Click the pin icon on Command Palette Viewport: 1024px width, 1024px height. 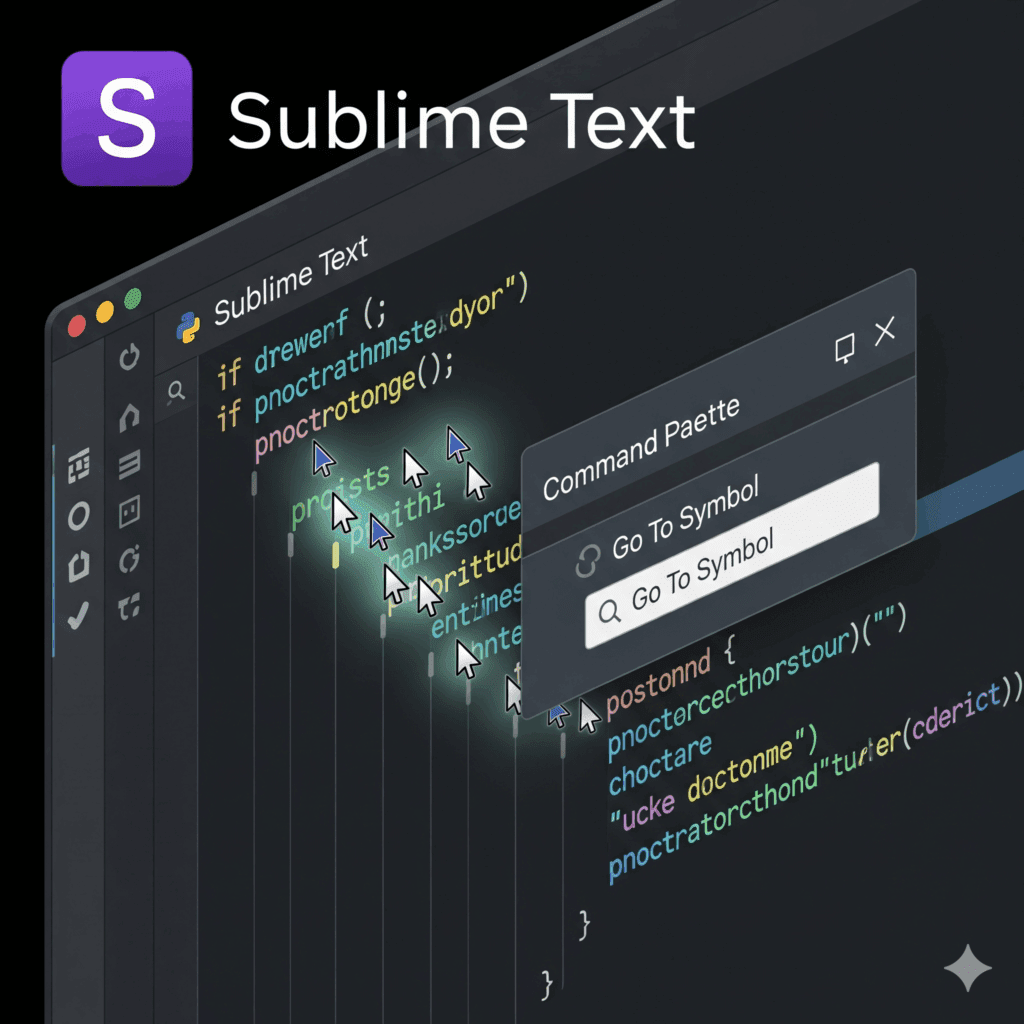coord(844,348)
